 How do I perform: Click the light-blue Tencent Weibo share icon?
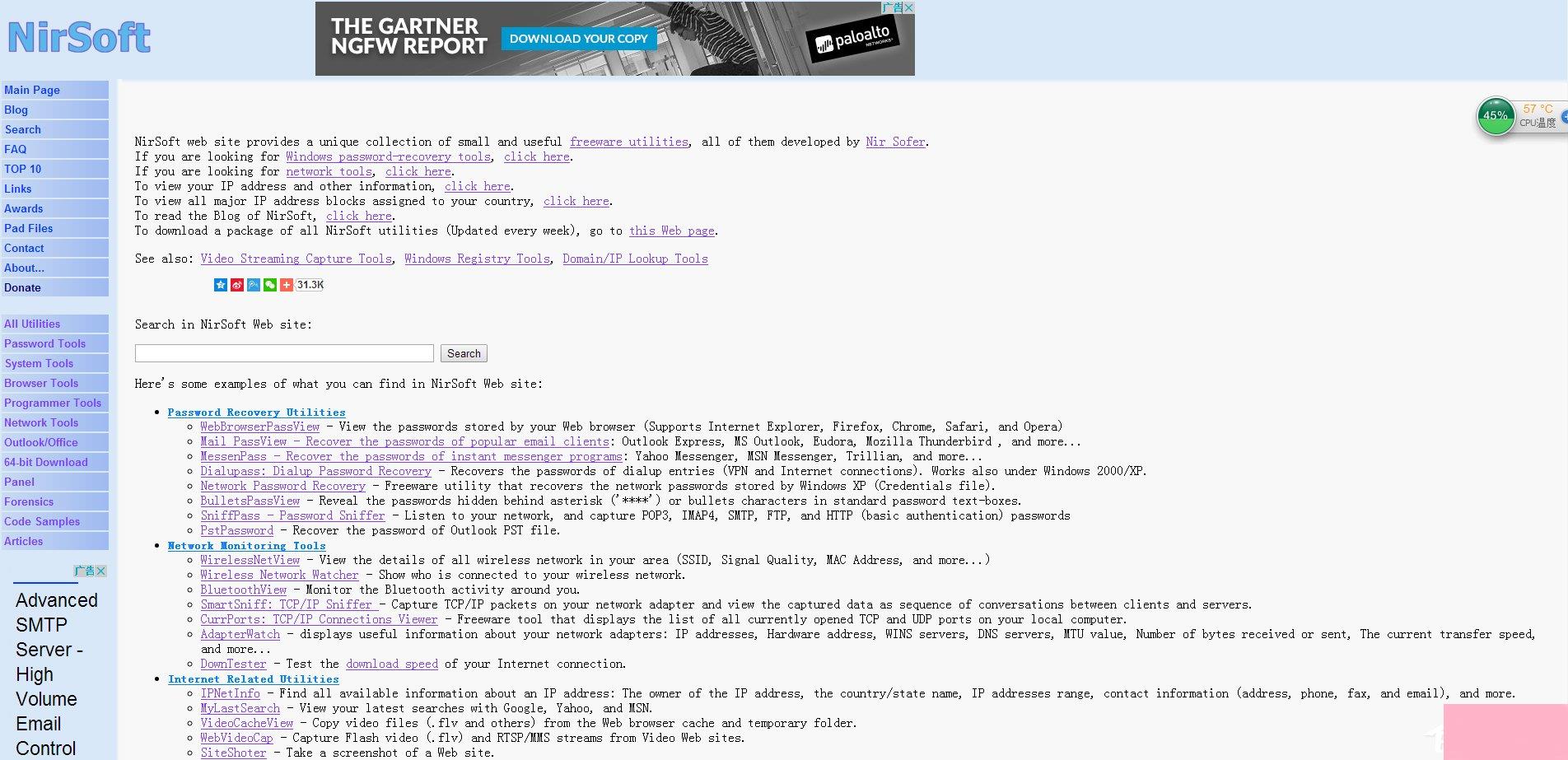click(254, 285)
